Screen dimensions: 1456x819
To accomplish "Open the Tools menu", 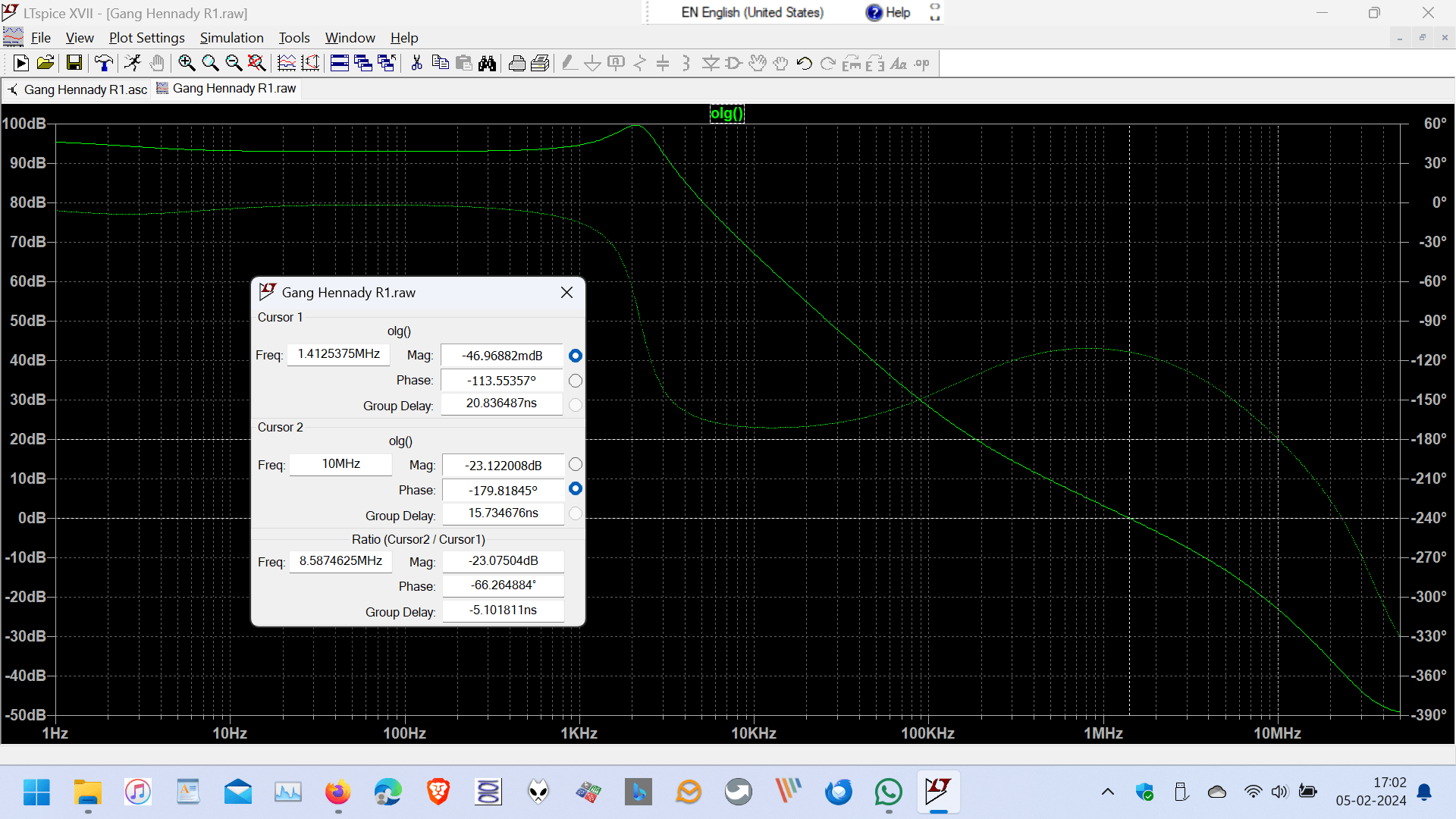I will point(294,38).
